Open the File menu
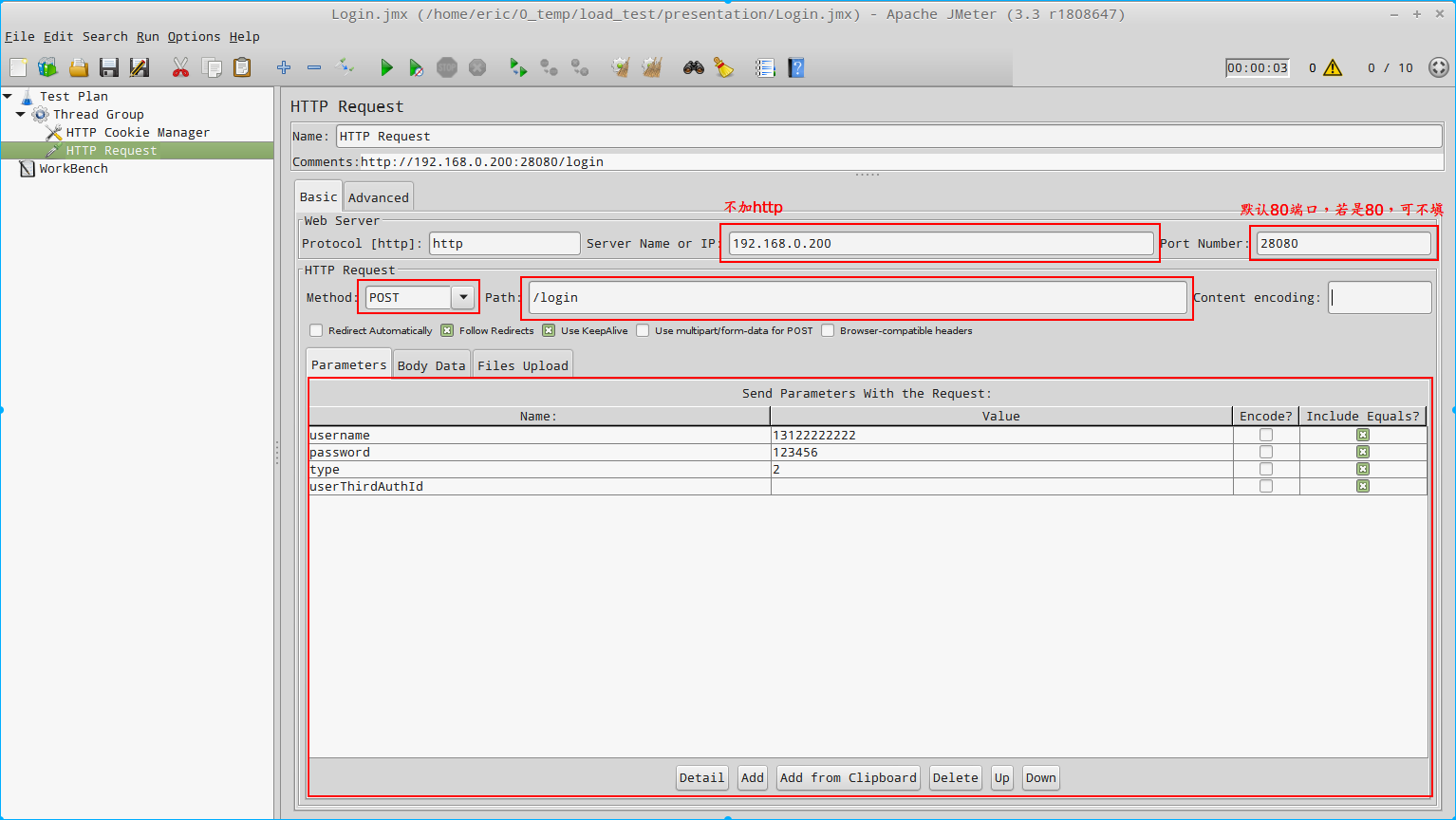Image resolution: width=1456 pixels, height=820 pixels. pyautogui.click(x=20, y=36)
